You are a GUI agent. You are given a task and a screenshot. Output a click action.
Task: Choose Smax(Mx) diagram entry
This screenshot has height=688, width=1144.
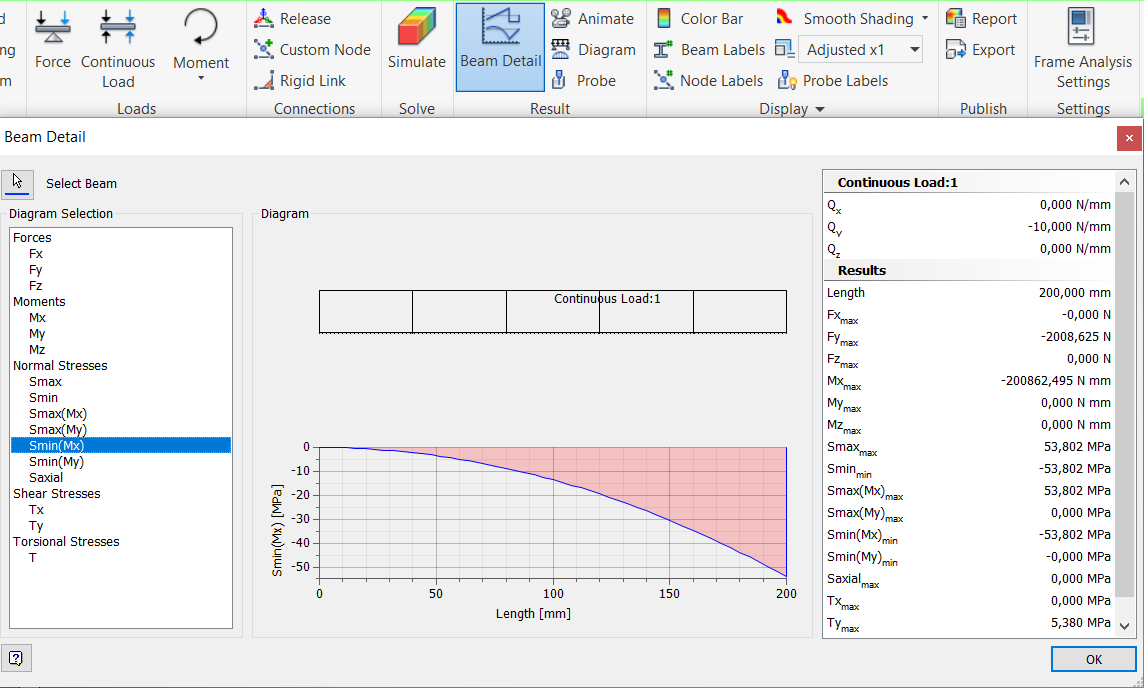(58, 414)
